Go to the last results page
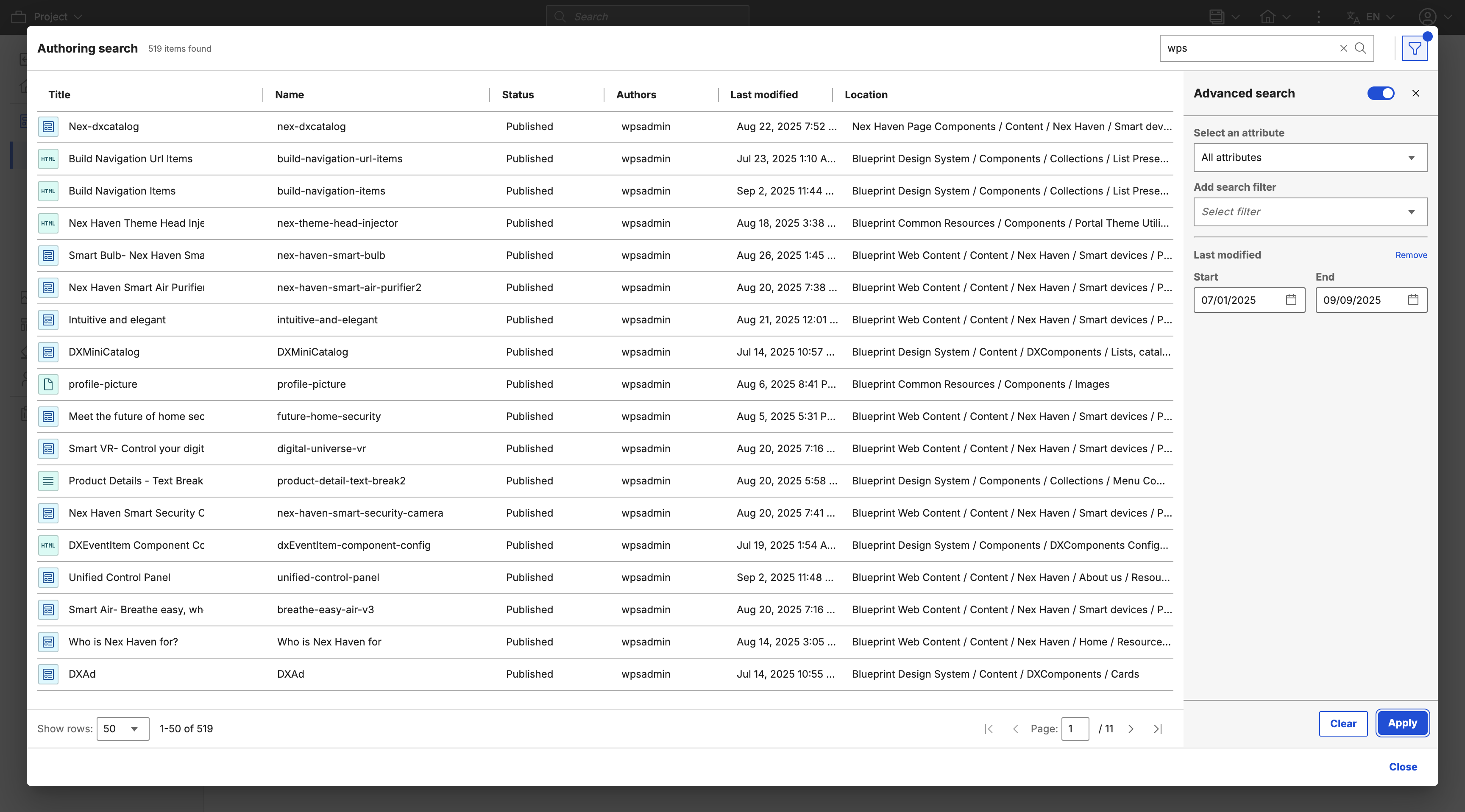 [x=1157, y=729]
